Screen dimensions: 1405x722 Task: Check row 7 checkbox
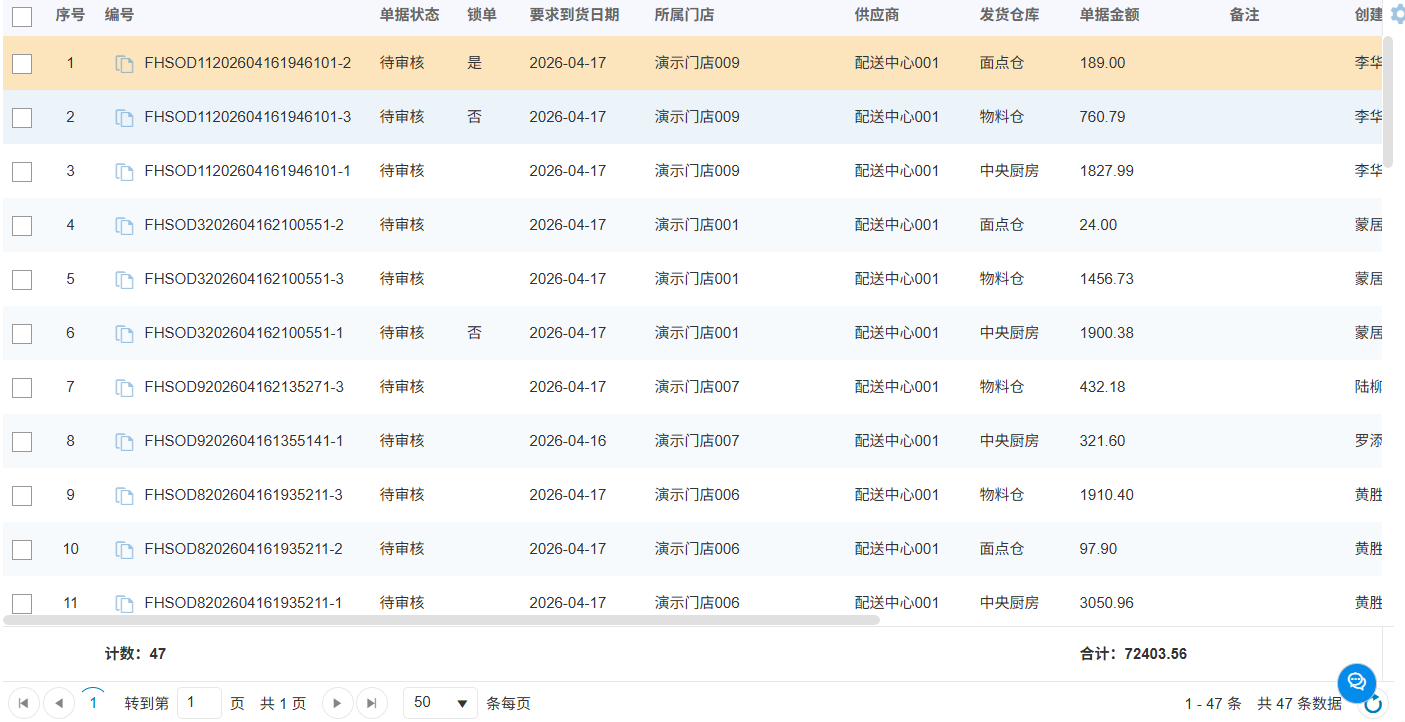coord(22,388)
